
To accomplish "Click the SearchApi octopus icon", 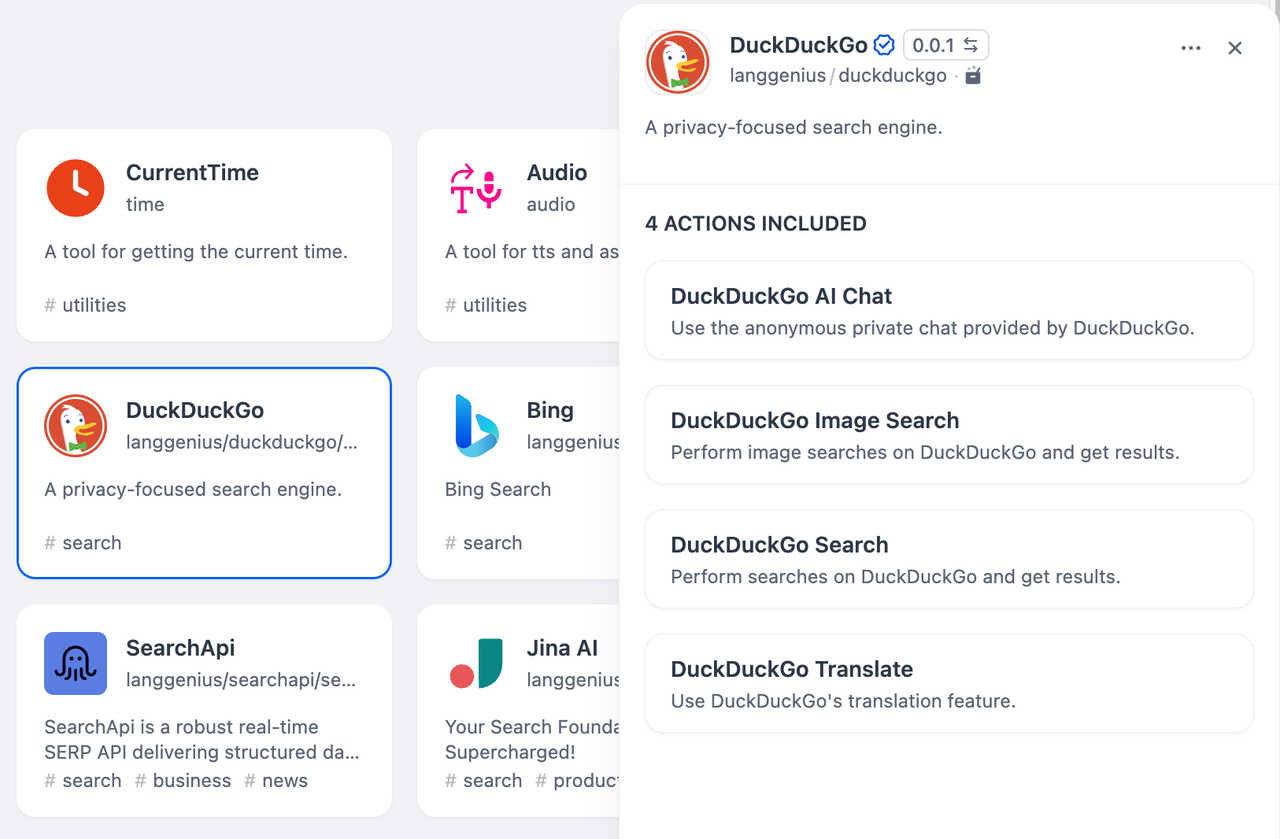I will pyautogui.click(x=75, y=663).
